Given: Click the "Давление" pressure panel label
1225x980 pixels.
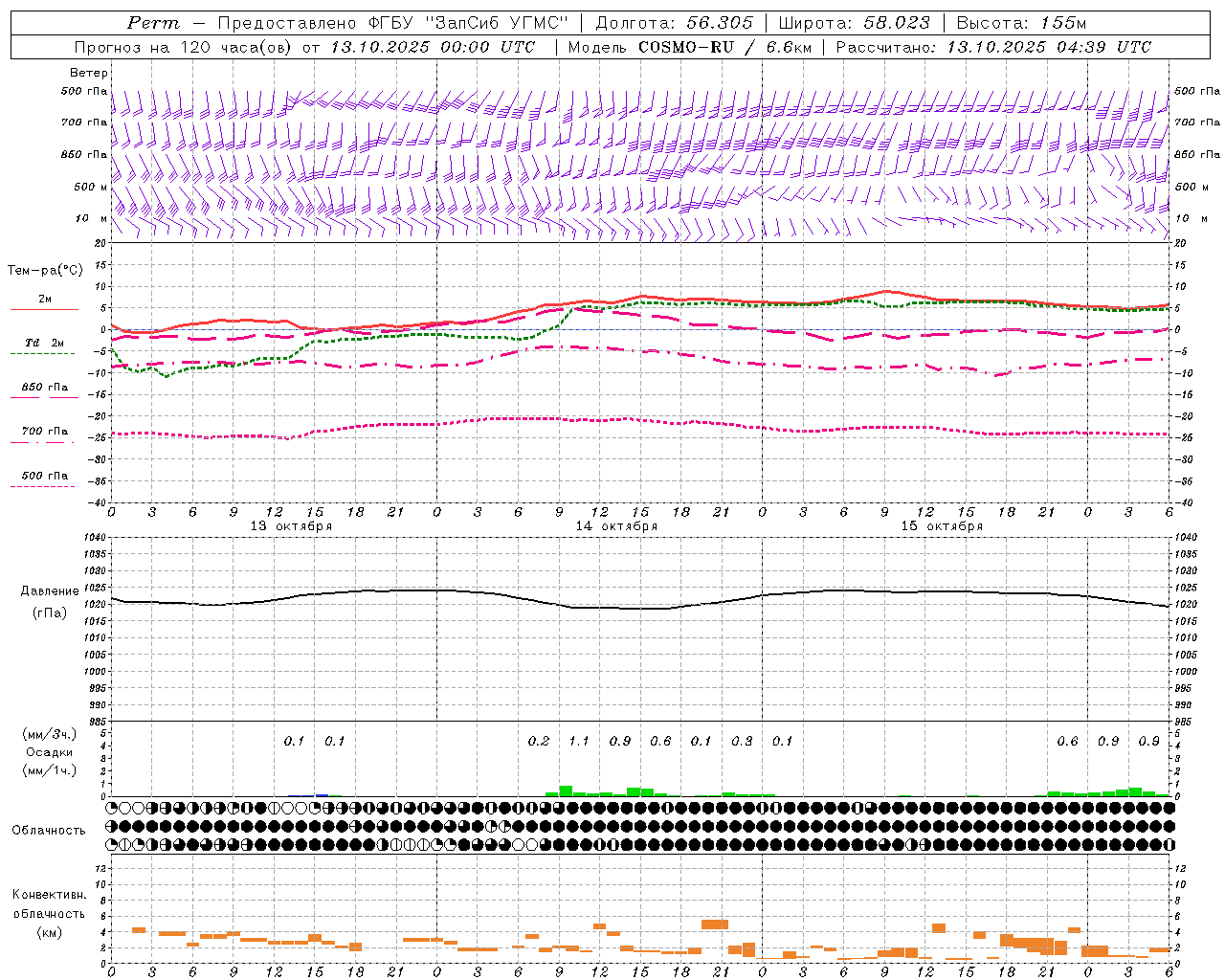Looking at the screenshot, I should tap(50, 591).
